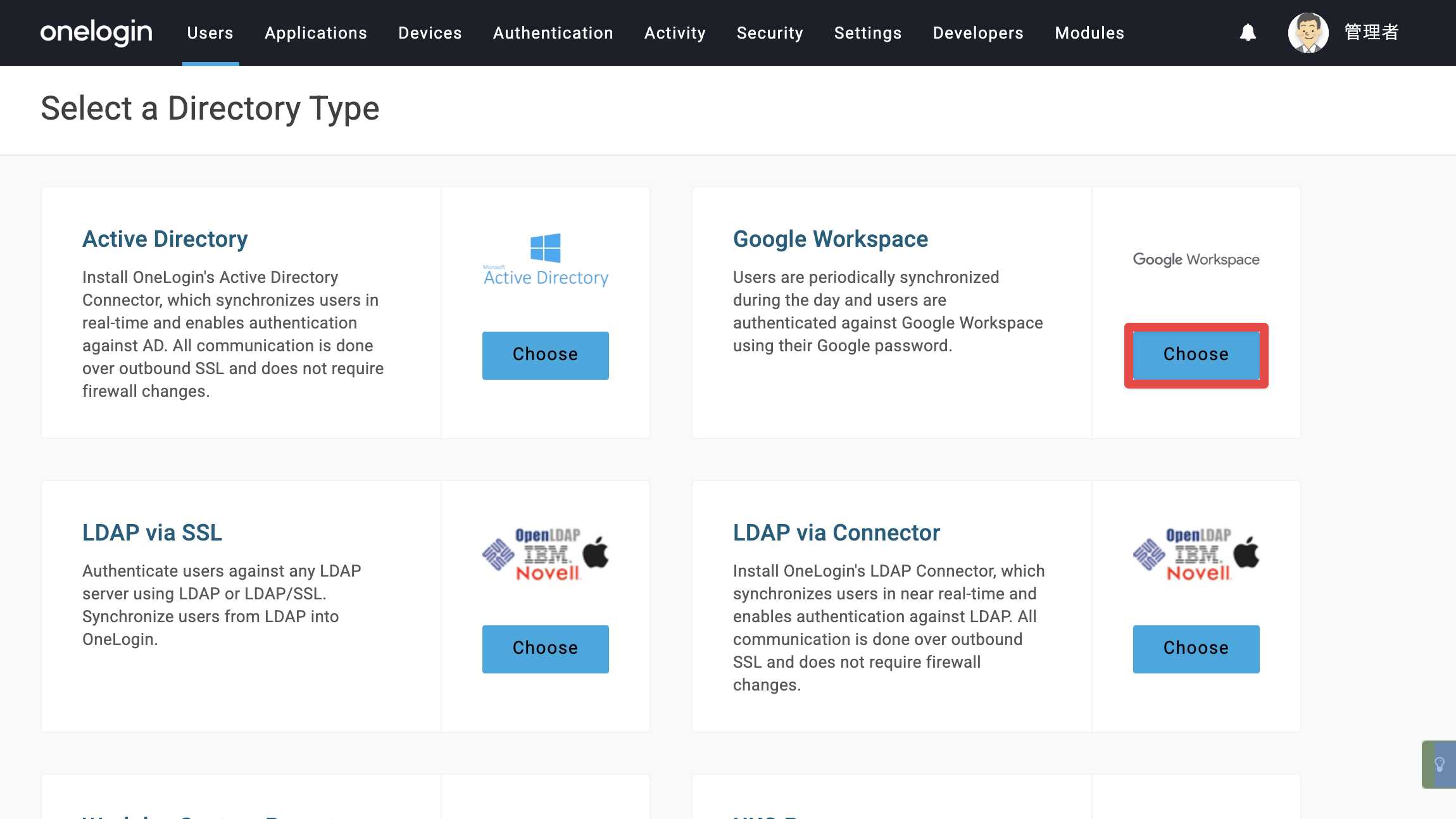Click the lightbulb help widget
Image resolution: width=1456 pixels, height=819 pixels.
coord(1439,764)
